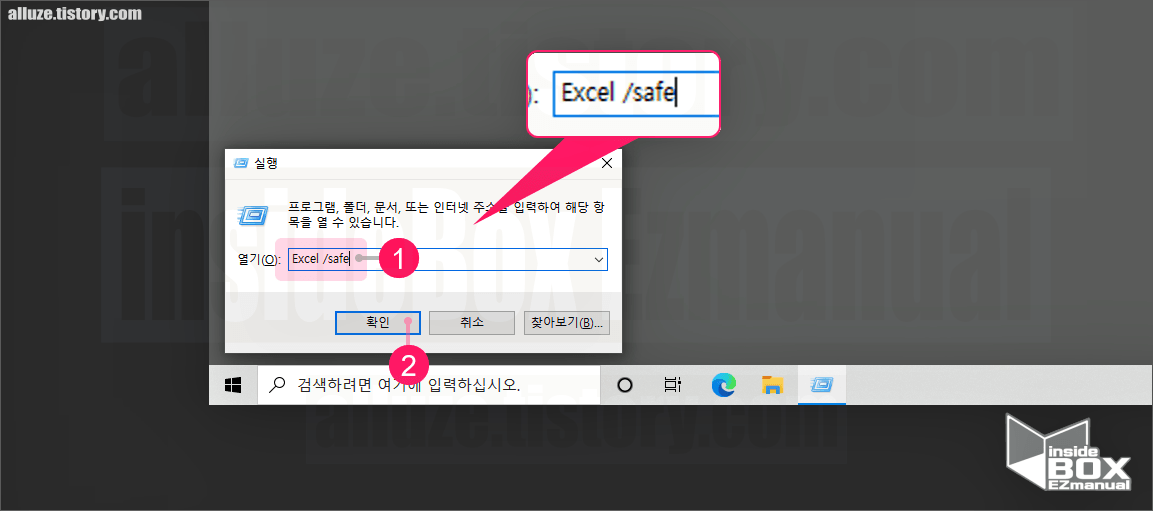Click the 실행 title text of the dialog
Viewport: 1153px width, 511px height.
coord(266,163)
